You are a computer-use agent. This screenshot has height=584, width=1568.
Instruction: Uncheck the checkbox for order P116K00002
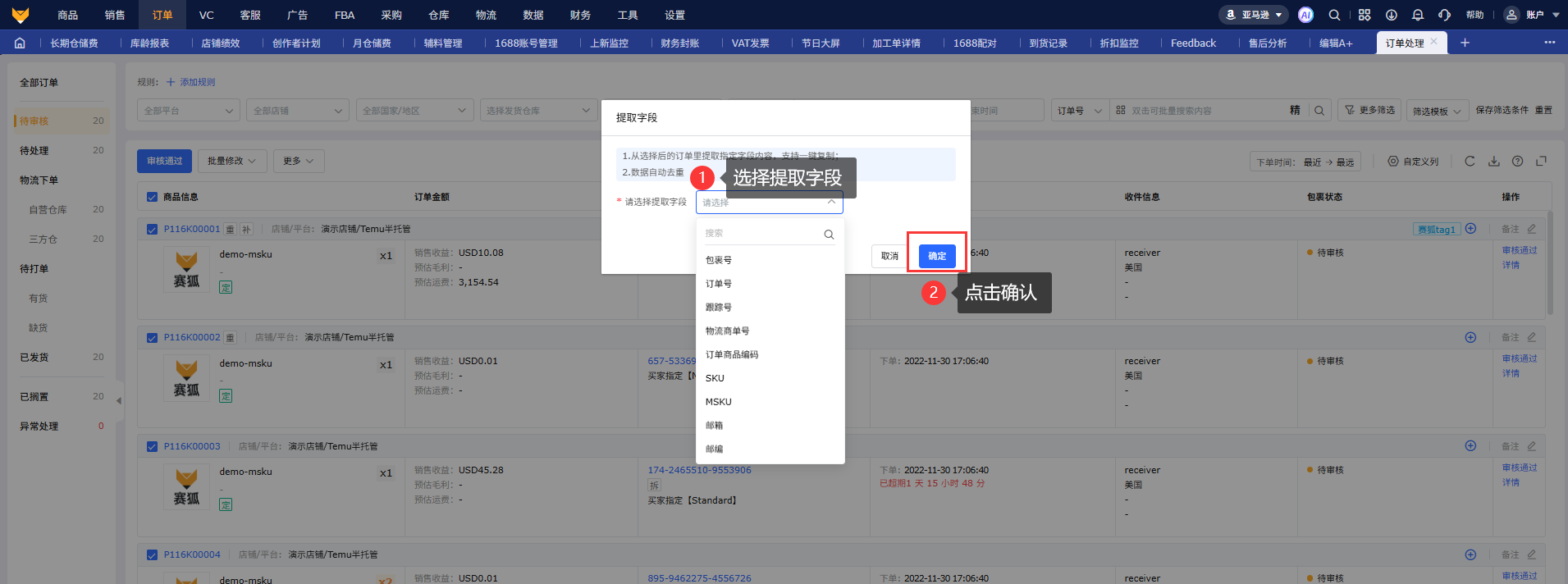[152, 338]
